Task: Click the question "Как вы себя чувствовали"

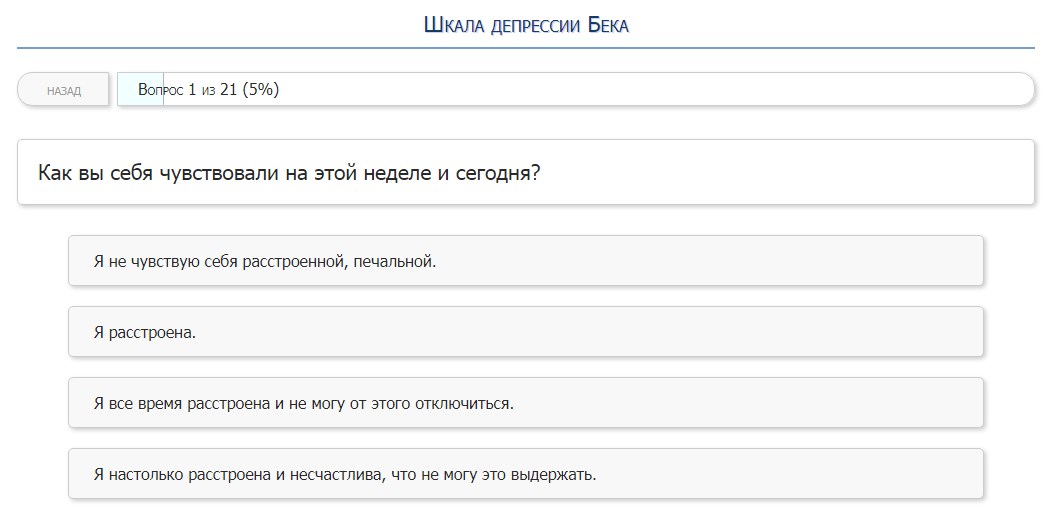Action: tap(288, 173)
